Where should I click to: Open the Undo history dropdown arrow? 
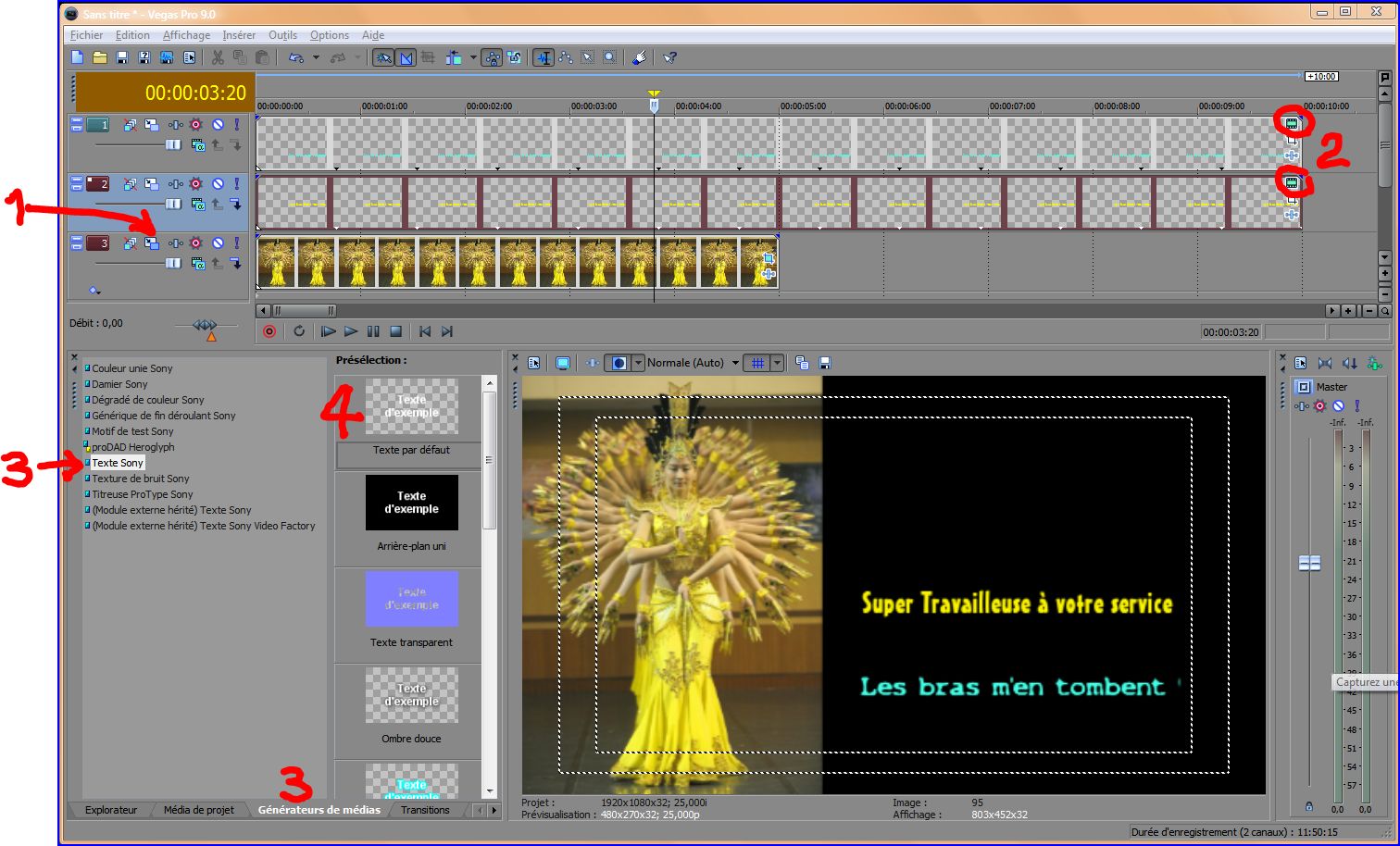point(316,57)
